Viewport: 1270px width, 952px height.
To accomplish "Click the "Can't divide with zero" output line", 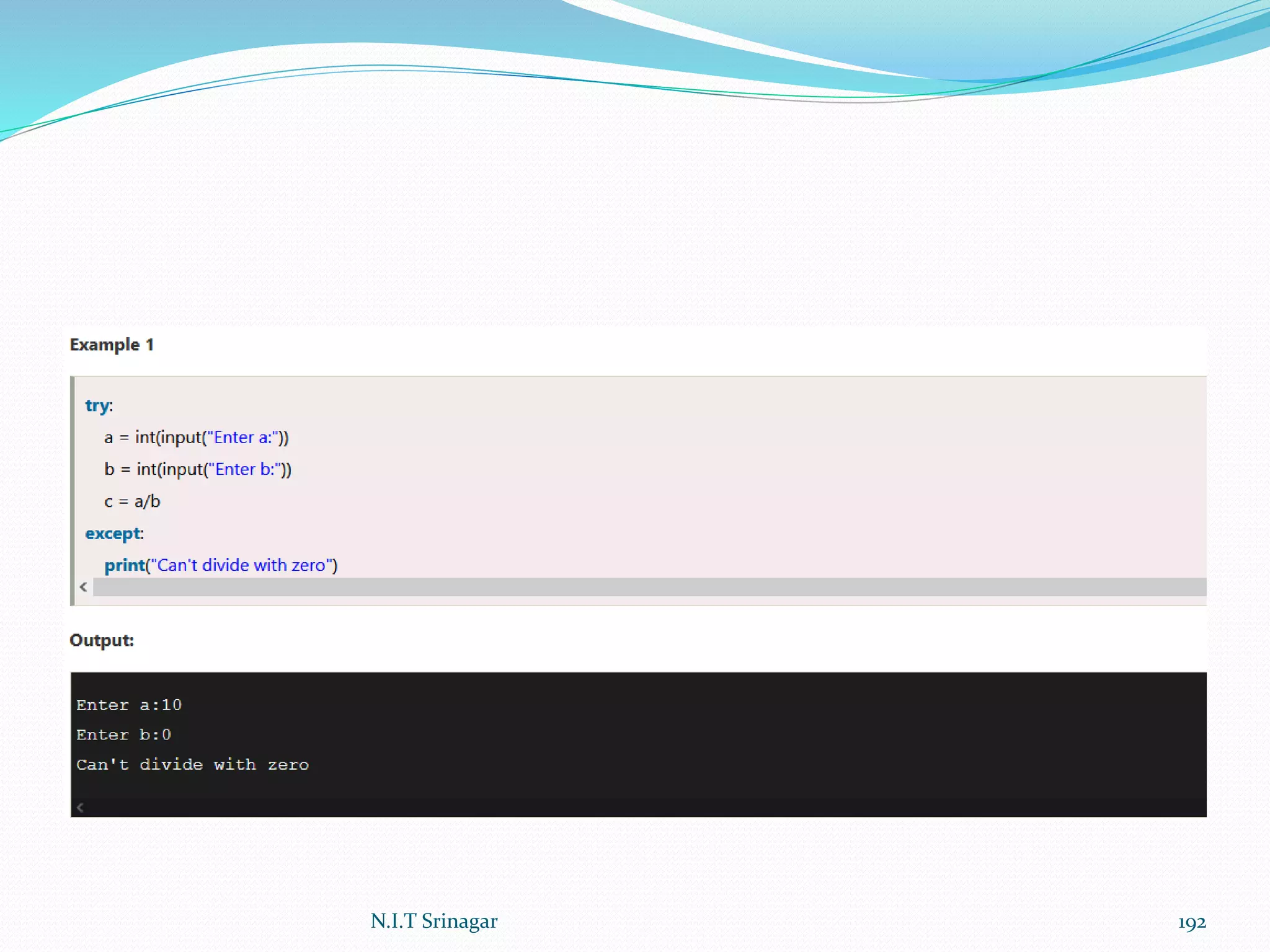I will (192, 765).
